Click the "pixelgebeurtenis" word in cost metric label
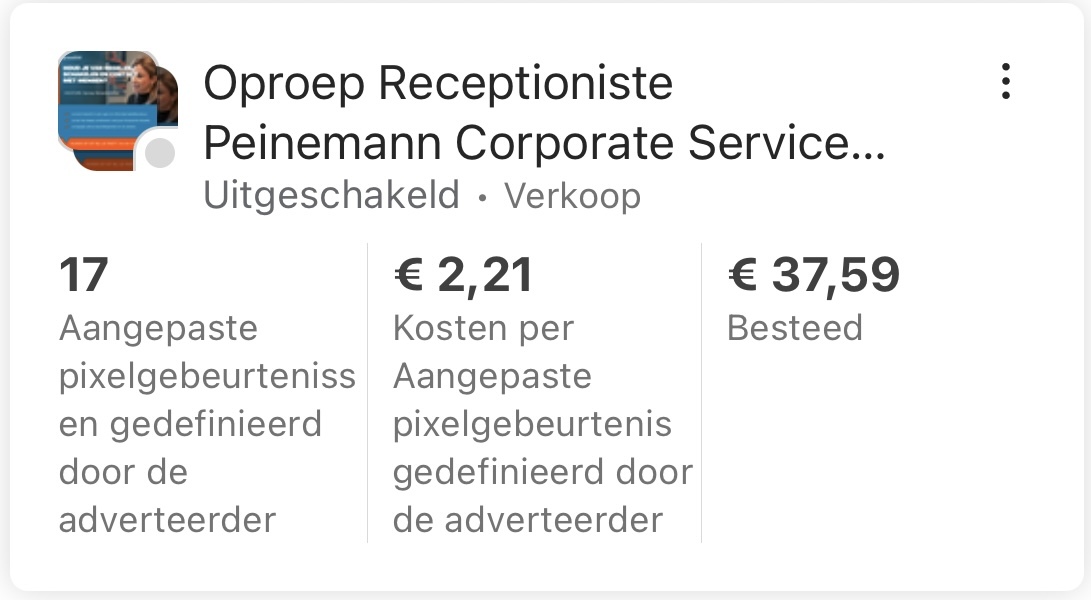 click(532, 424)
